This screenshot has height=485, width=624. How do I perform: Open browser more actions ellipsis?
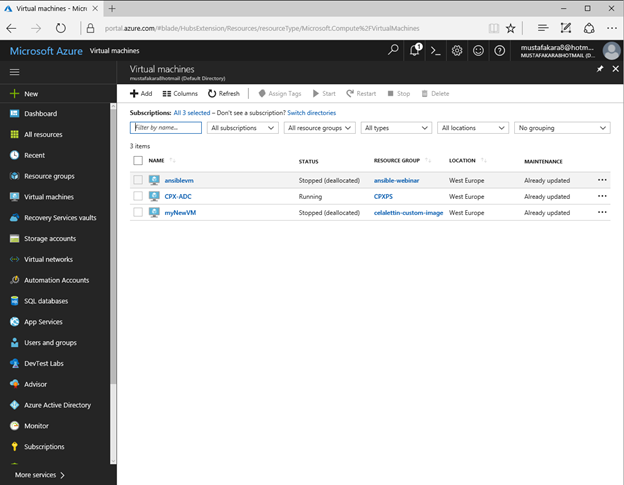point(612,28)
